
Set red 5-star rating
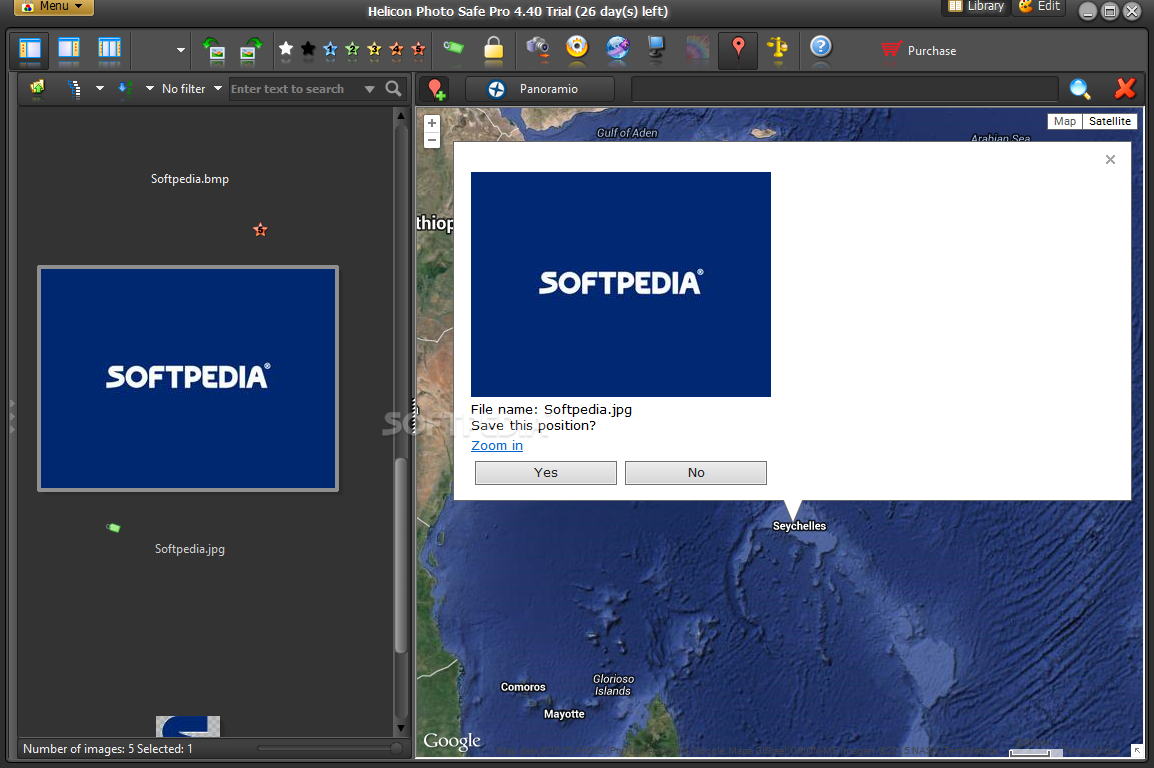pos(418,49)
